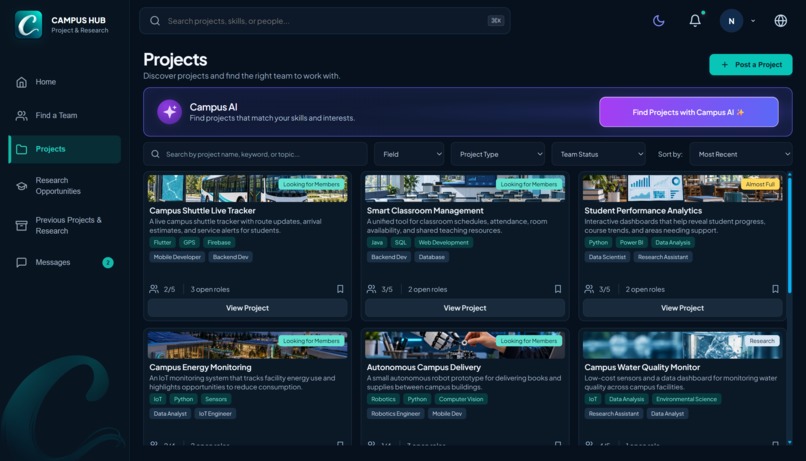Click the Previous Projects archive box icon
Screen dimensions: 806x461
pyautogui.click(x=22, y=226)
